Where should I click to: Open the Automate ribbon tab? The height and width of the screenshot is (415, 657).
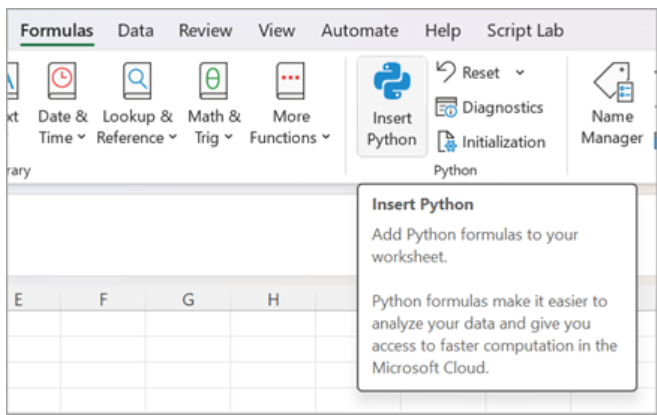(x=360, y=31)
